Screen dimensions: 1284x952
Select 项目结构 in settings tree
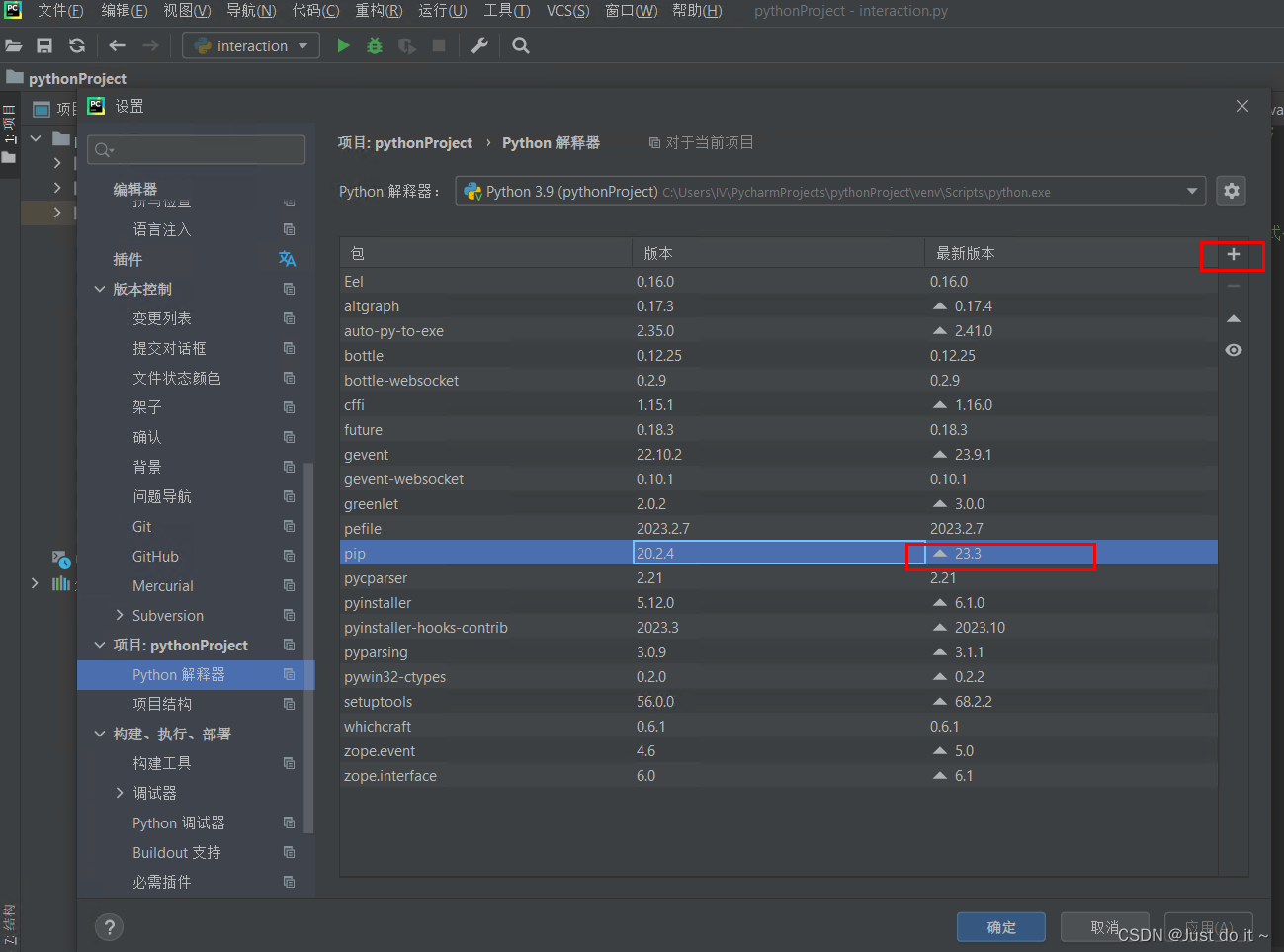[x=162, y=704]
